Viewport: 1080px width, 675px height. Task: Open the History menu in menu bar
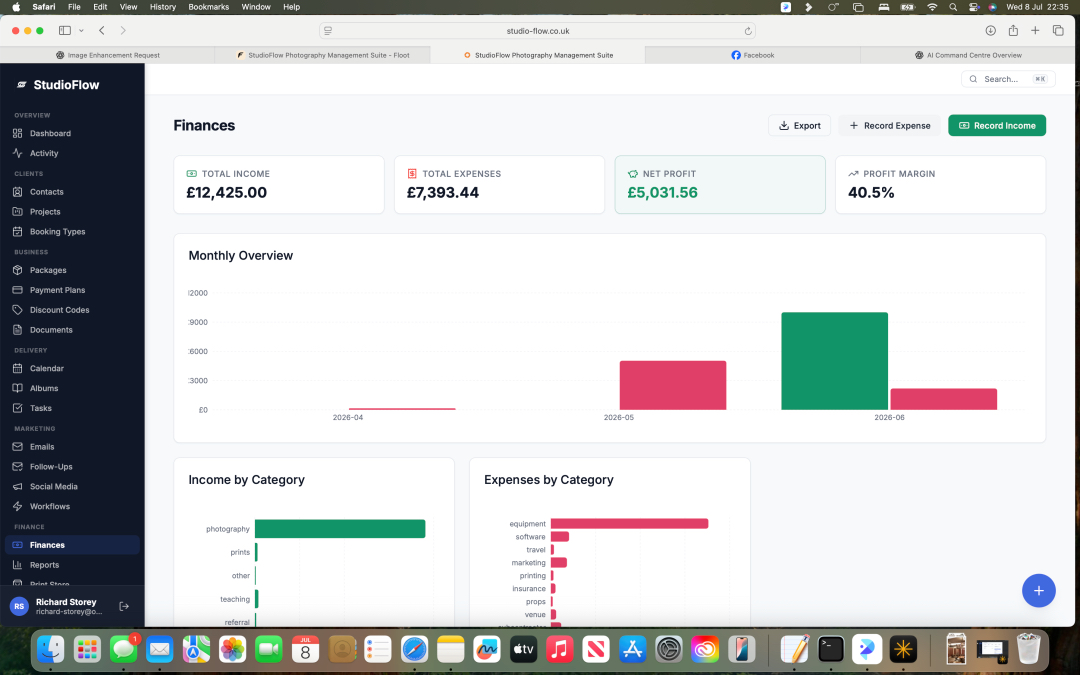163,7
